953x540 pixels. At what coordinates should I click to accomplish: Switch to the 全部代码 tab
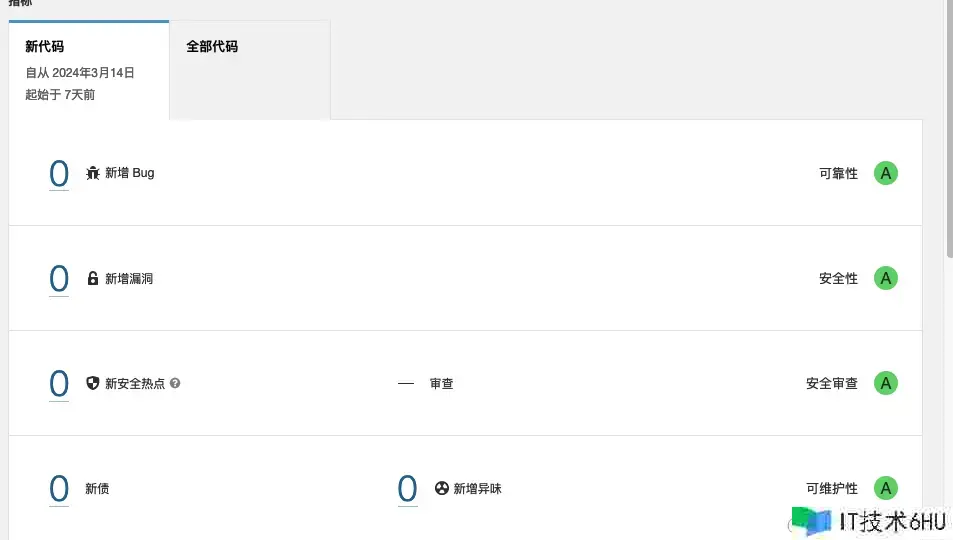tap(250, 70)
